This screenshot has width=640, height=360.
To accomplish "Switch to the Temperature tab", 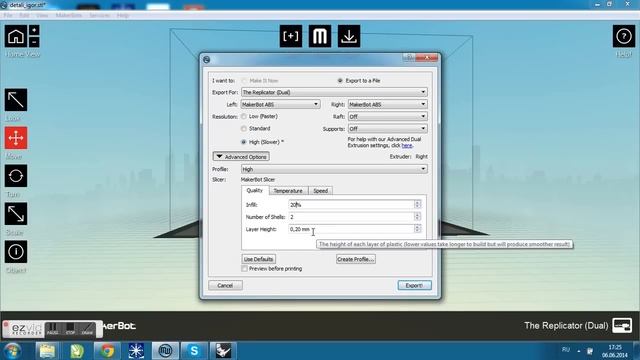I will [x=288, y=191].
